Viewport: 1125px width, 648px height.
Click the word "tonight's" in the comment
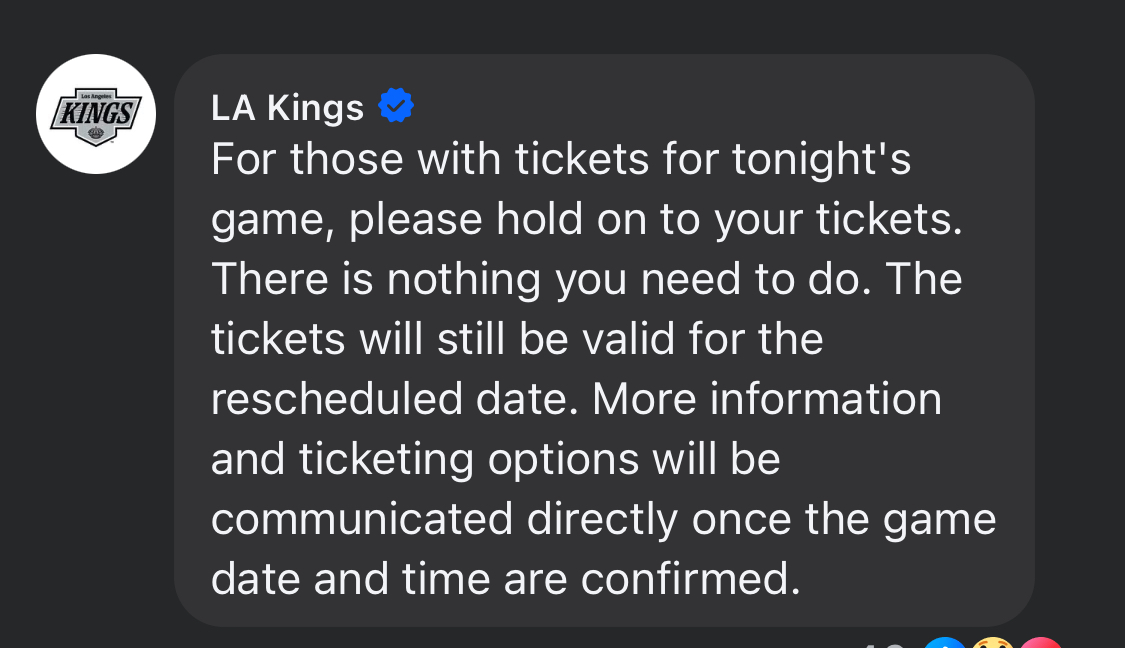[821, 159]
